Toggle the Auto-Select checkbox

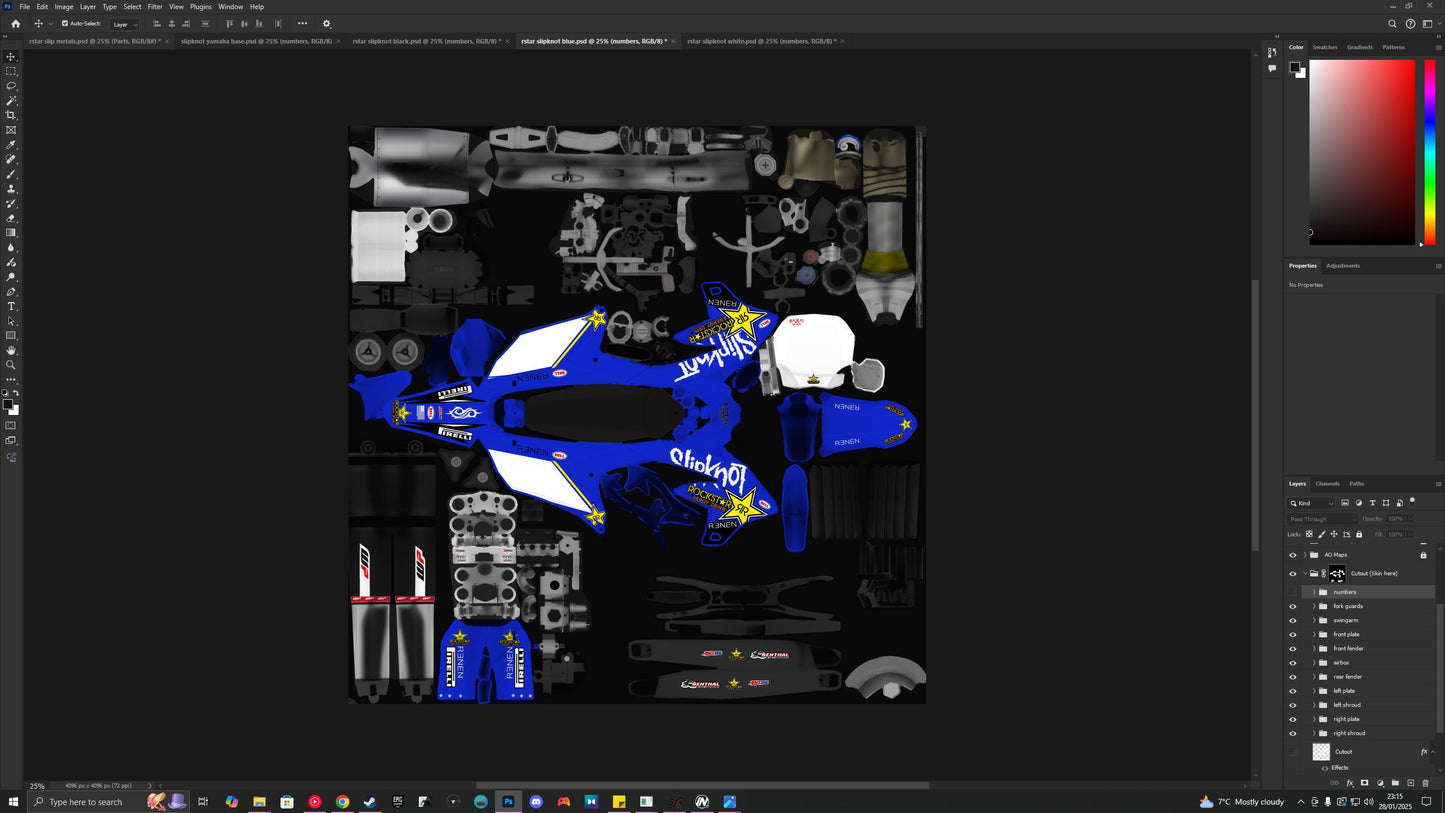[65, 24]
